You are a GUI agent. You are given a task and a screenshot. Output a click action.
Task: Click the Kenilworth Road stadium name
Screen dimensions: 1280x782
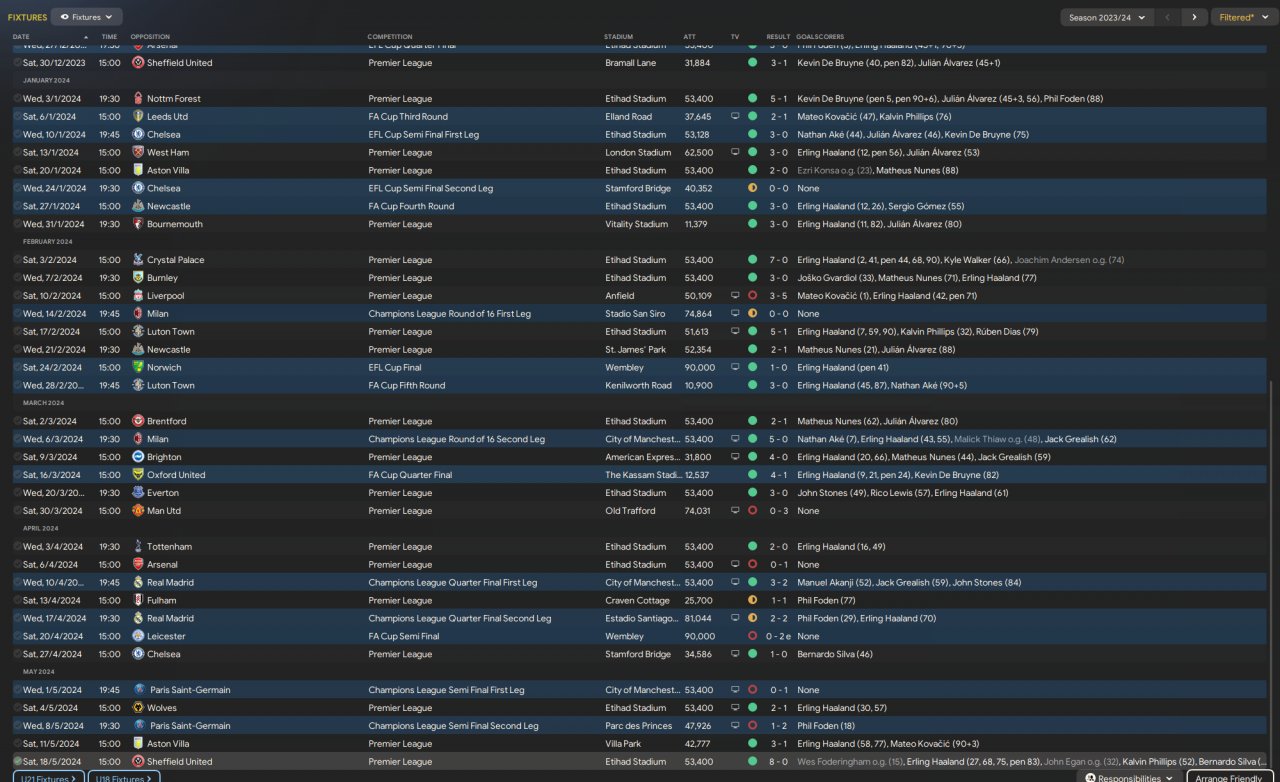click(x=639, y=386)
